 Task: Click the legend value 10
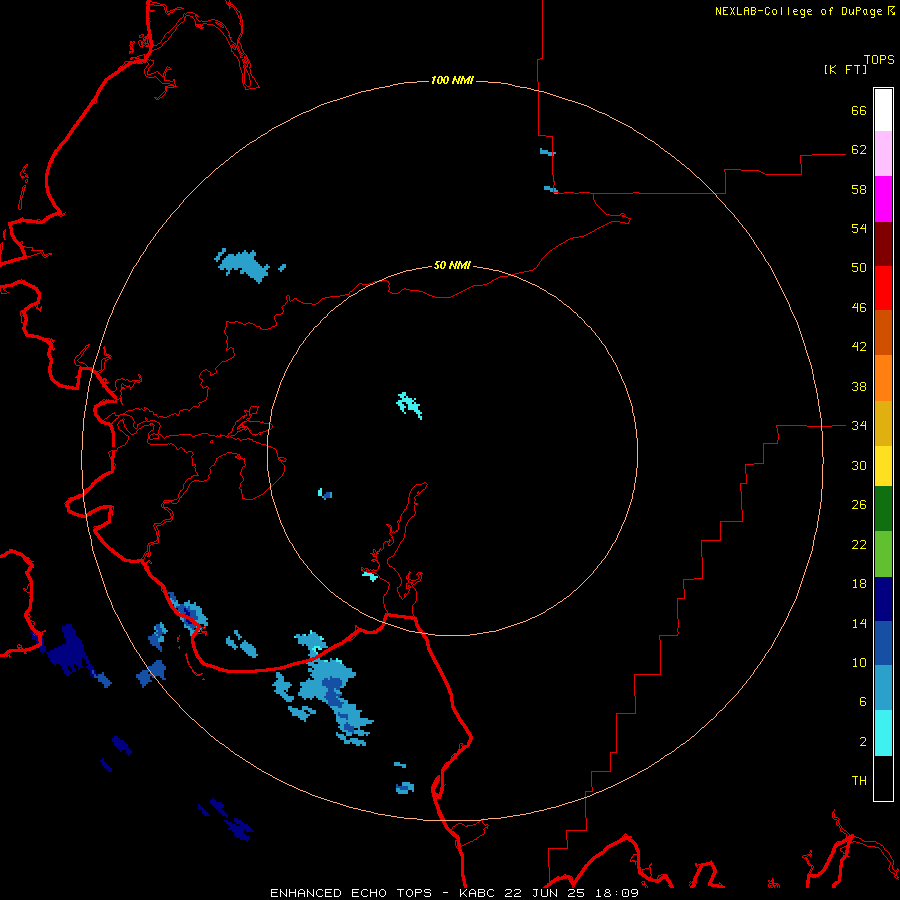[859, 663]
